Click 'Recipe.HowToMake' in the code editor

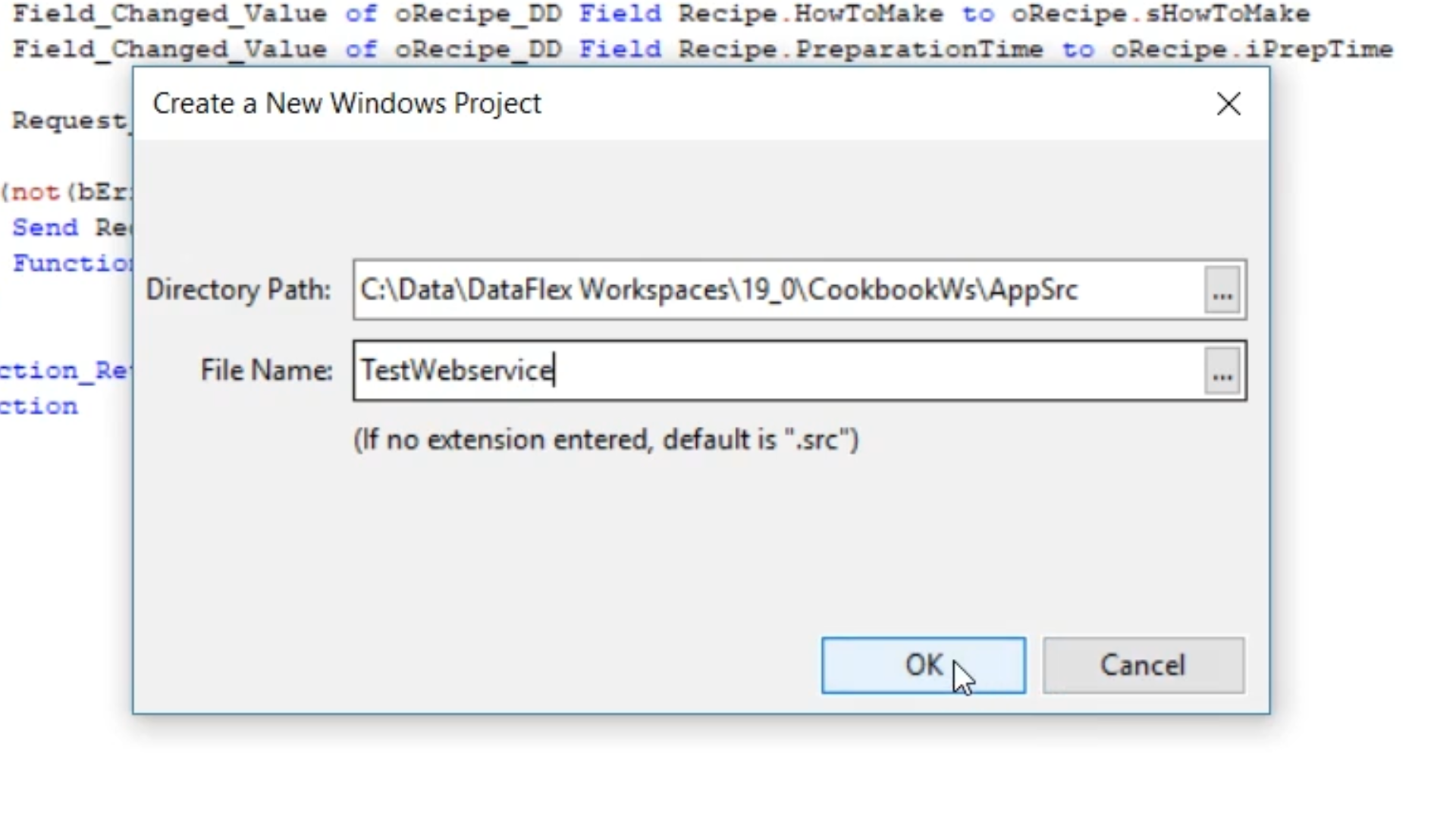click(x=810, y=14)
